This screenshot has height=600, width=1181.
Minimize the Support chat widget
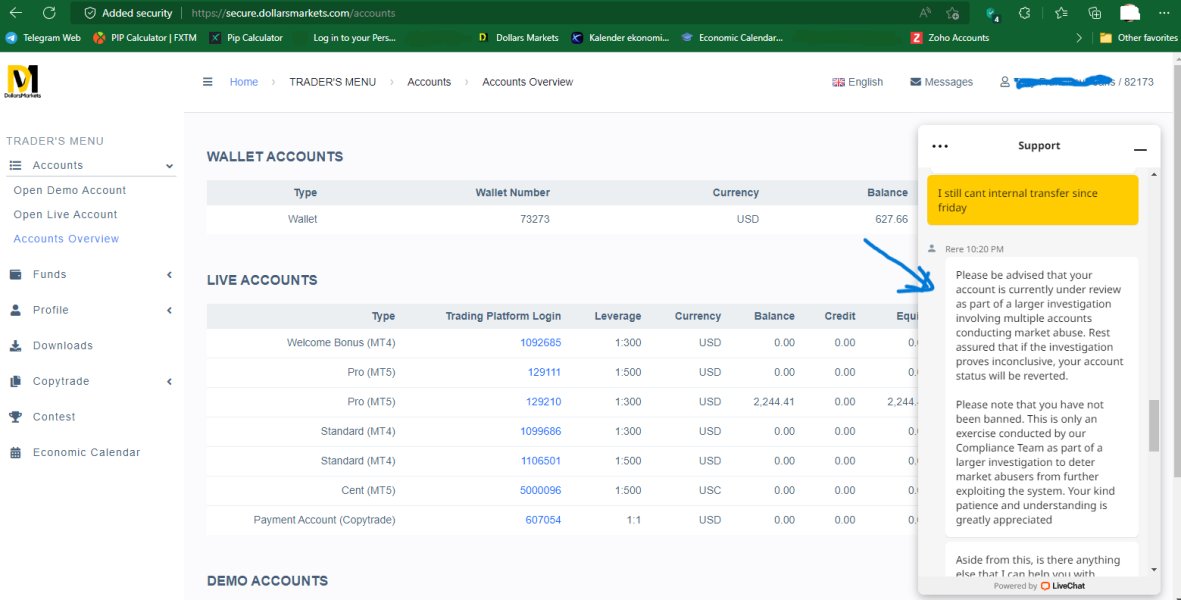pyautogui.click(x=1139, y=148)
